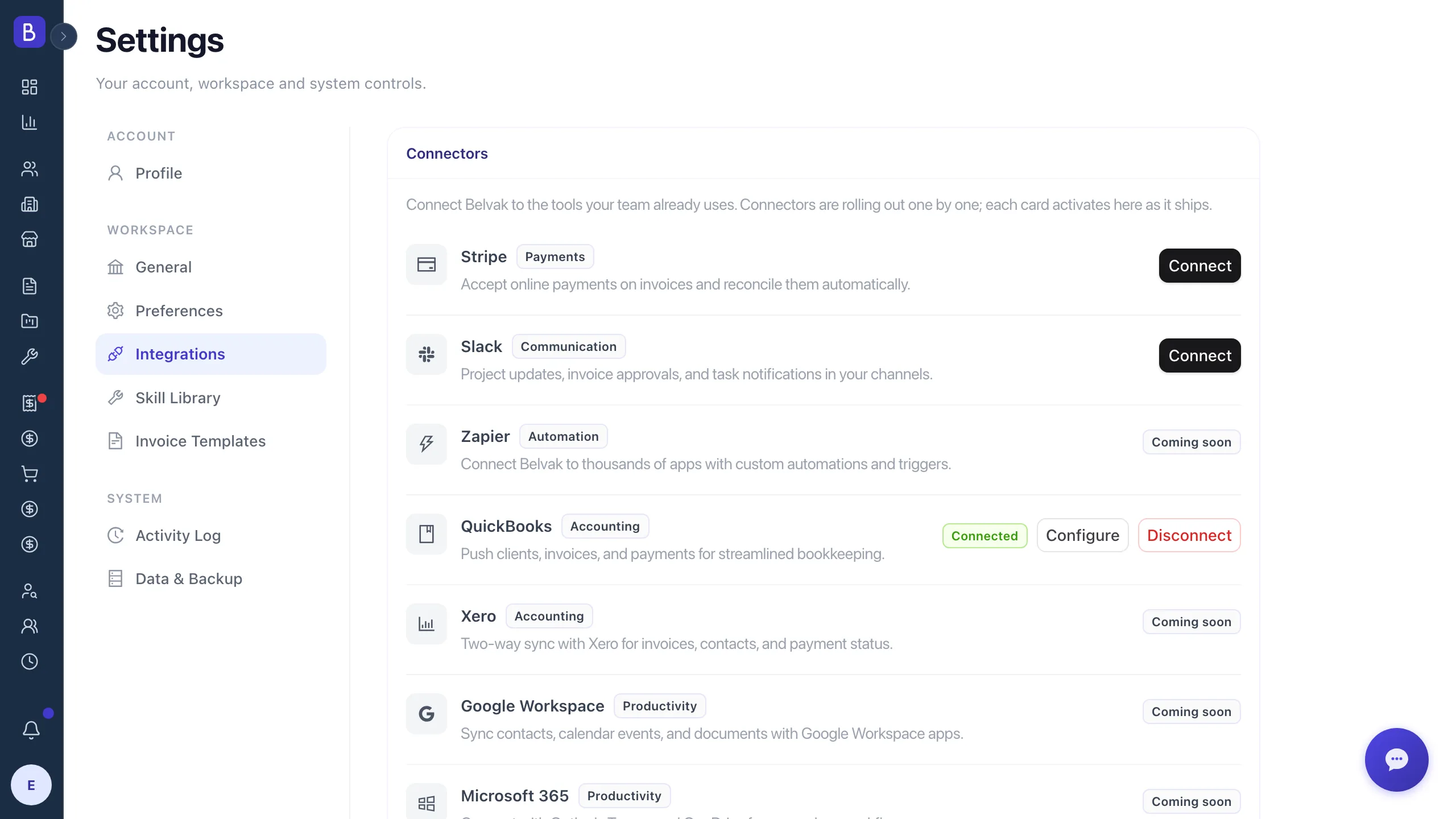Open General workspace settings
Screen dimensions: 1456x819
pyautogui.click(x=211, y=267)
